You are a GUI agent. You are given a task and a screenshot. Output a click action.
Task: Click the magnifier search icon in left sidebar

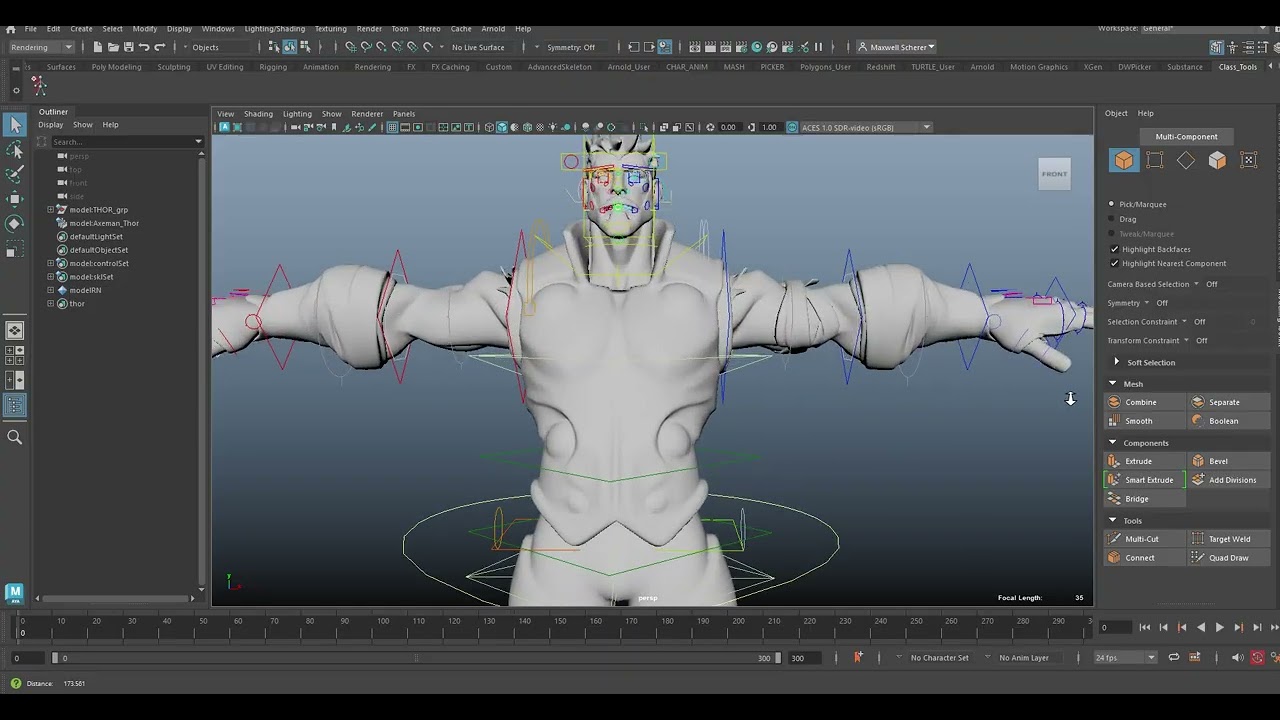pos(15,437)
